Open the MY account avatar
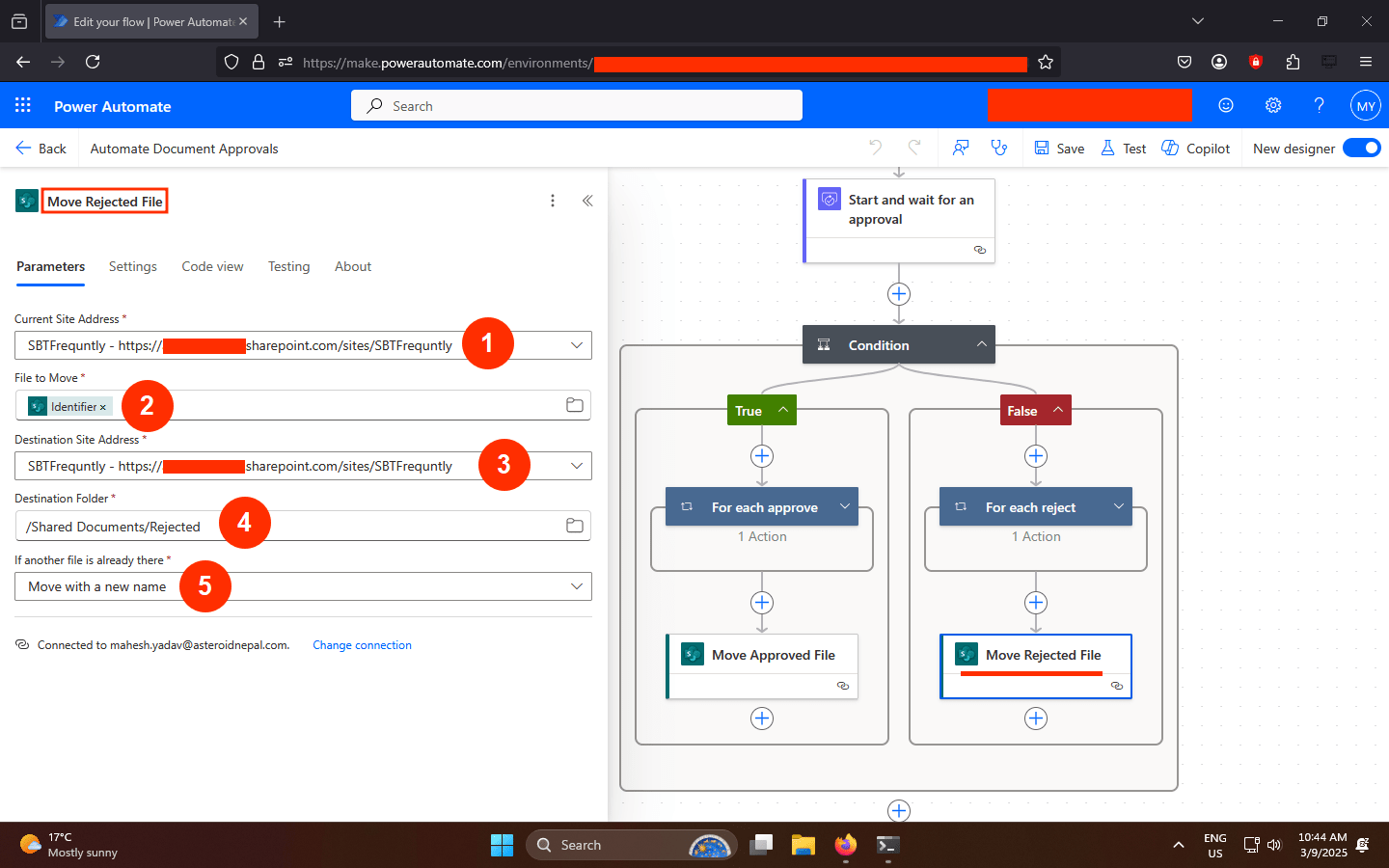The width and height of the screenshot is (1389, 868). tap(1365, 106)
